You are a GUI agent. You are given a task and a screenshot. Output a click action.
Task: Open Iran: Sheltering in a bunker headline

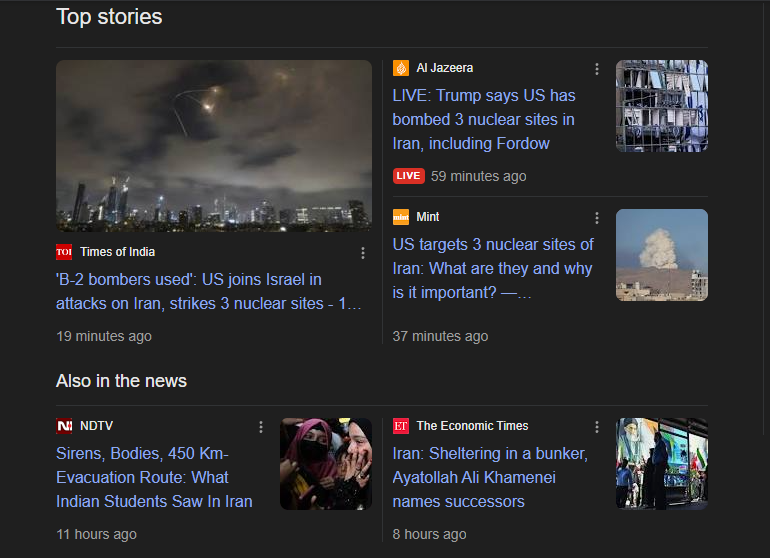pos(490,477)
